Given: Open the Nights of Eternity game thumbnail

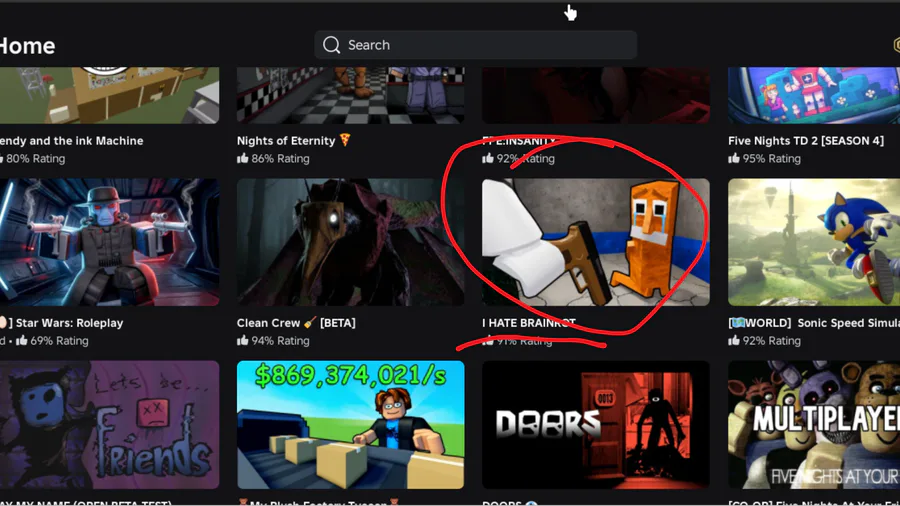Looking at the screenshot, I should coord(350,95).
